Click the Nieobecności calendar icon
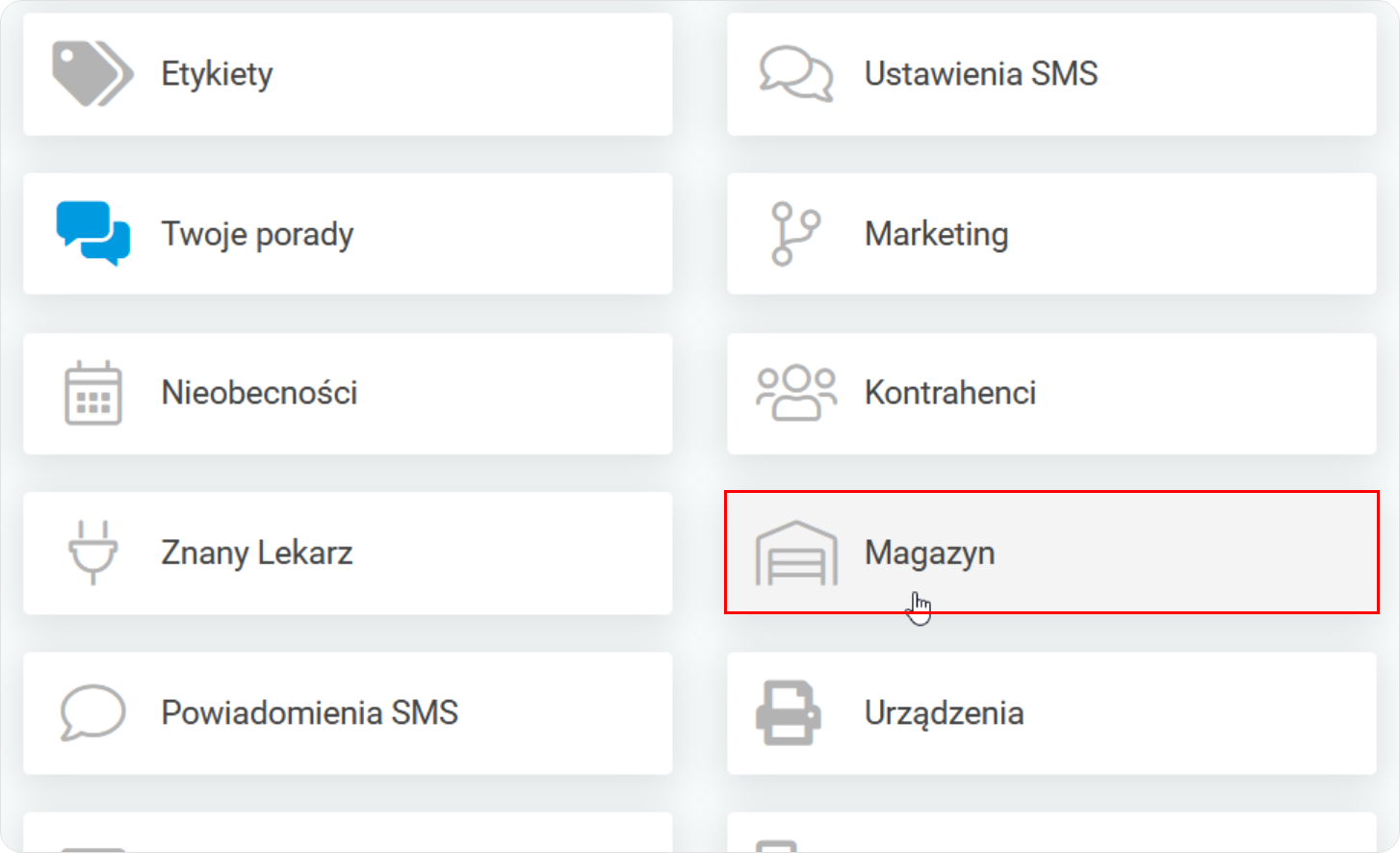 pos(93,393)
